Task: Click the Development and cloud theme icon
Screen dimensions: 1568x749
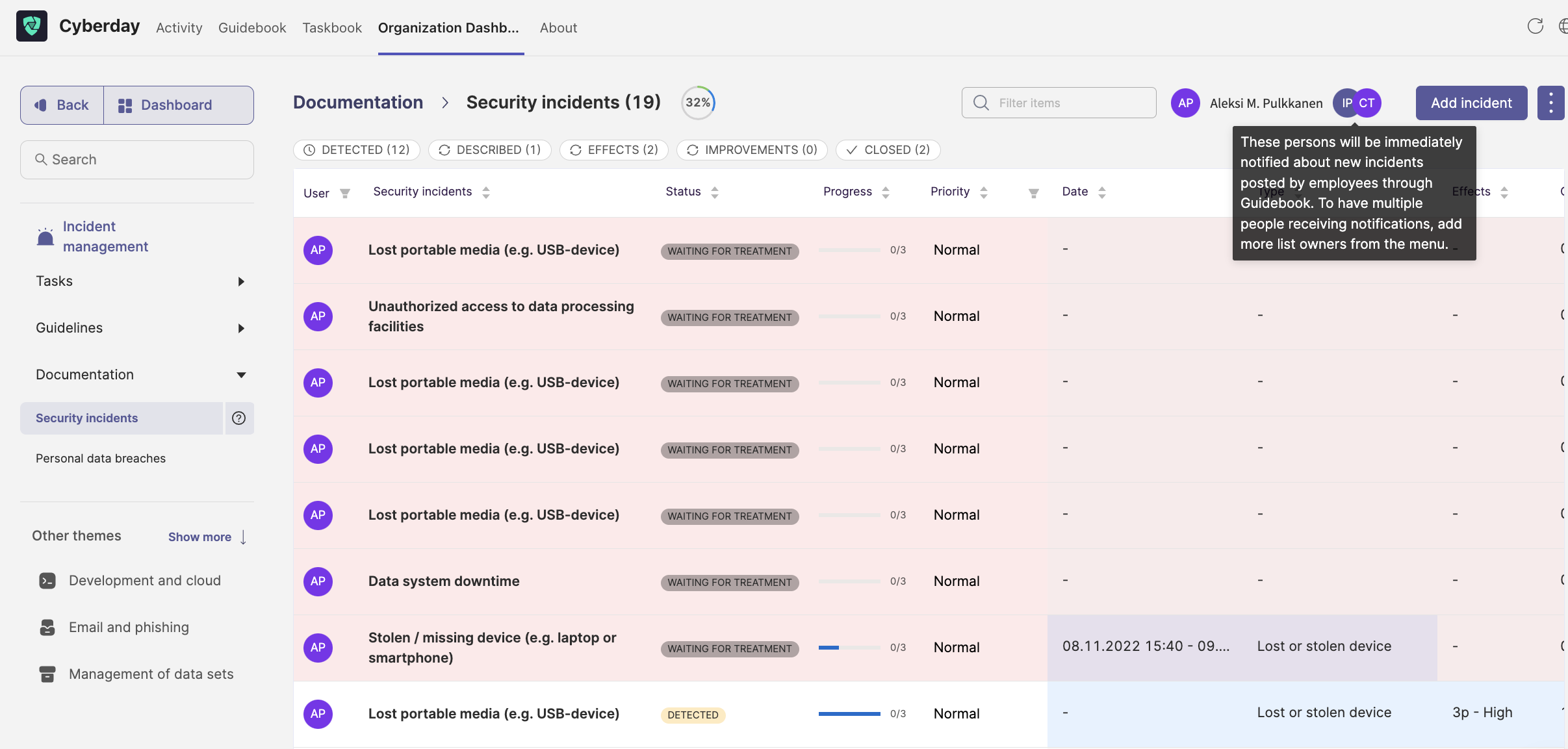Action: tap(47, 581)
